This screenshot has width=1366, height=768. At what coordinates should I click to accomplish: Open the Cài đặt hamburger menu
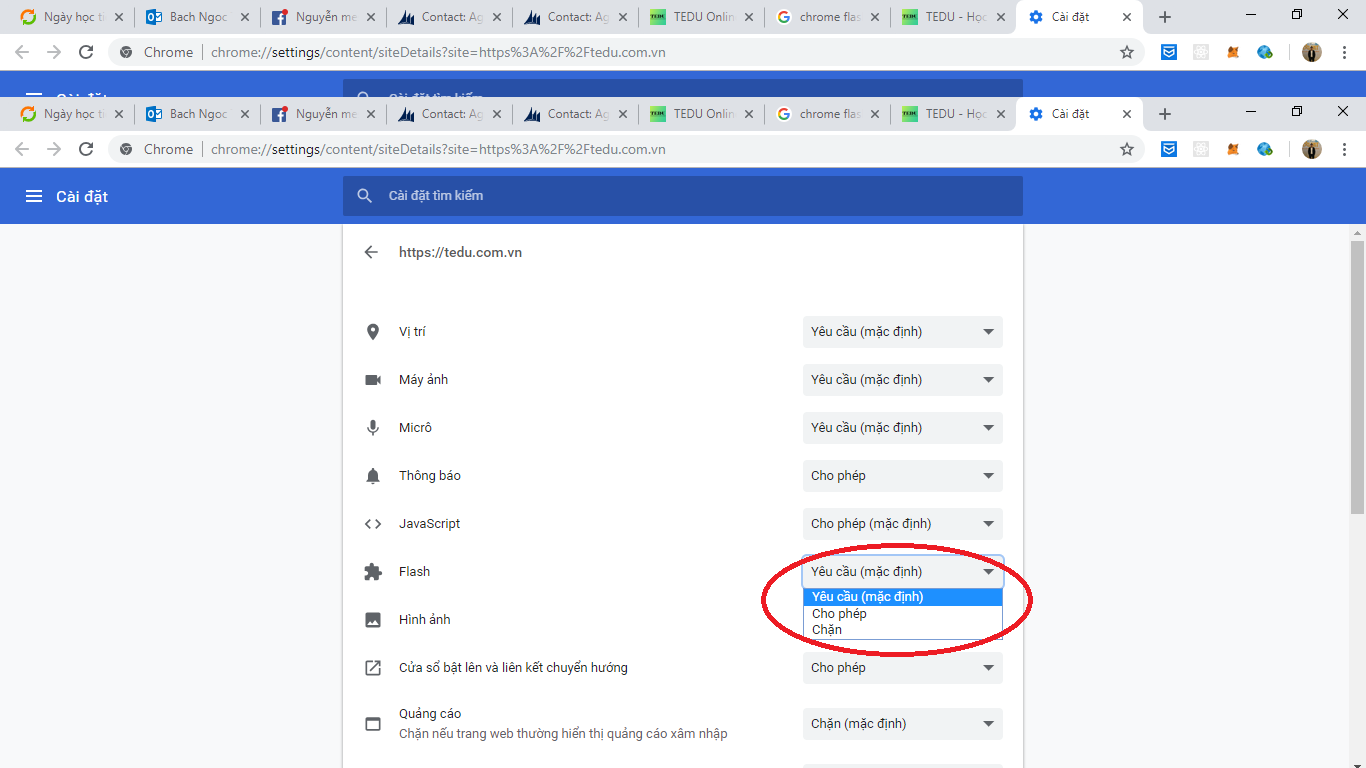click(34, 196)
